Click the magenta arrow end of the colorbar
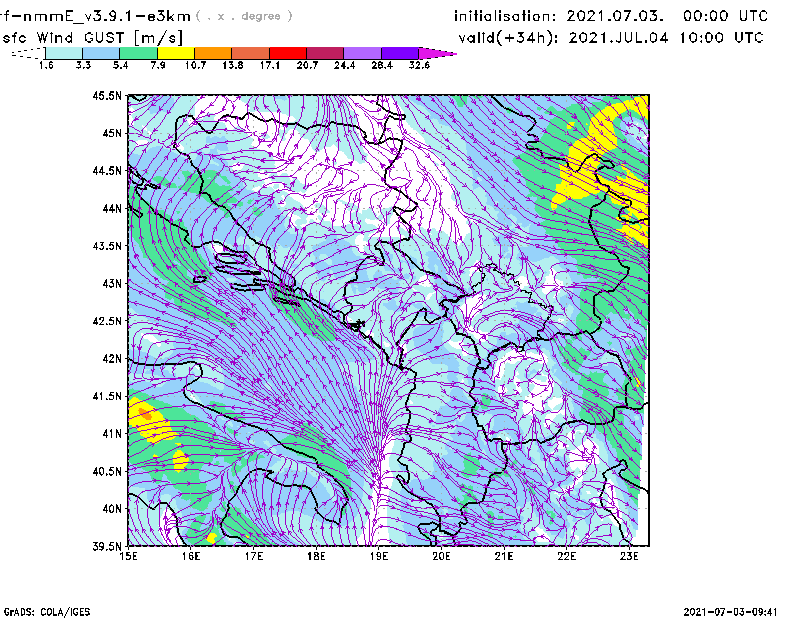800x618 pixels. pyautogui.click(x=436, y=53)
